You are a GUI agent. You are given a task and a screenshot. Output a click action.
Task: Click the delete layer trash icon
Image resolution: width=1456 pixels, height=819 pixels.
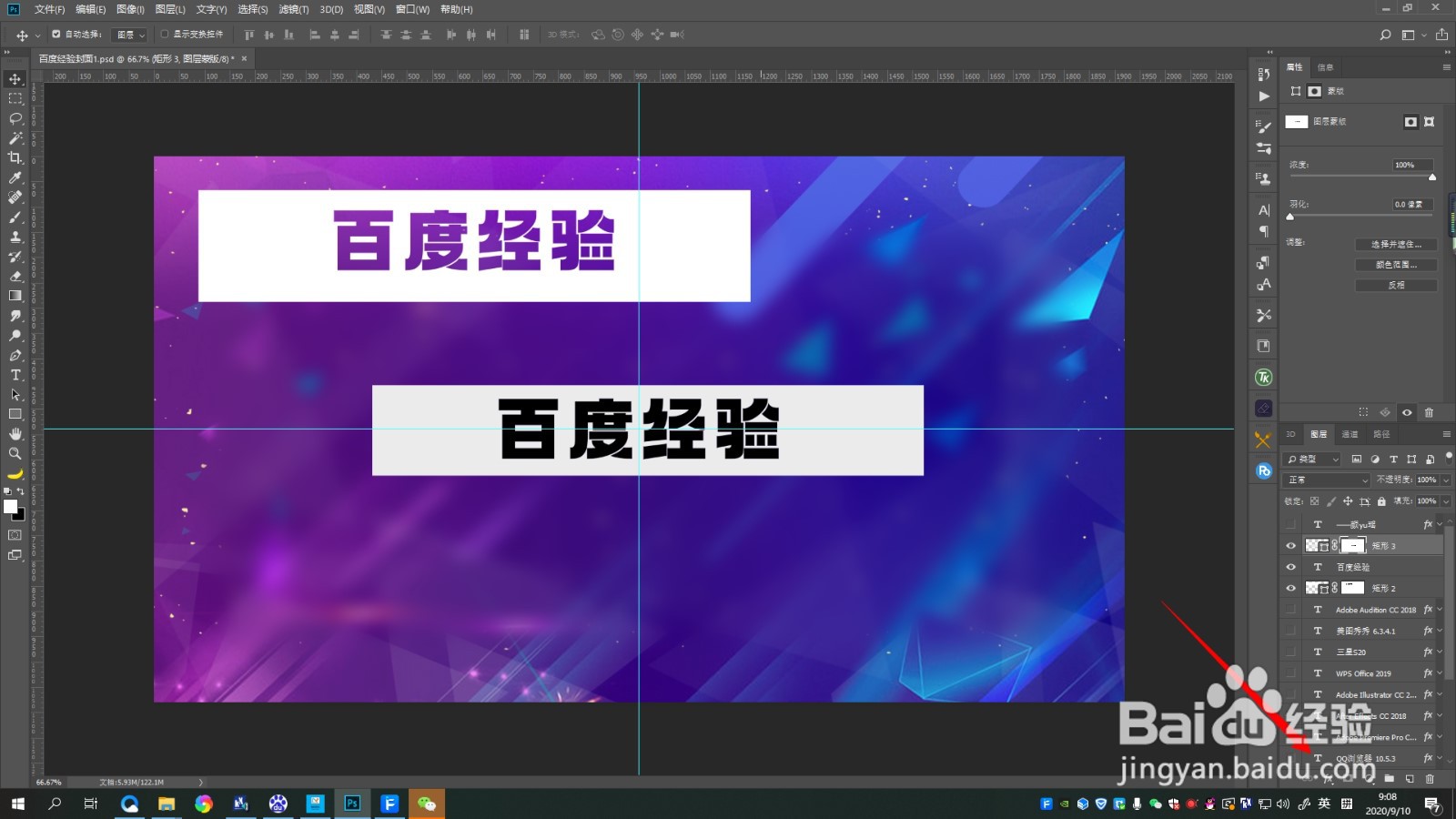(x=1430, y=778)
